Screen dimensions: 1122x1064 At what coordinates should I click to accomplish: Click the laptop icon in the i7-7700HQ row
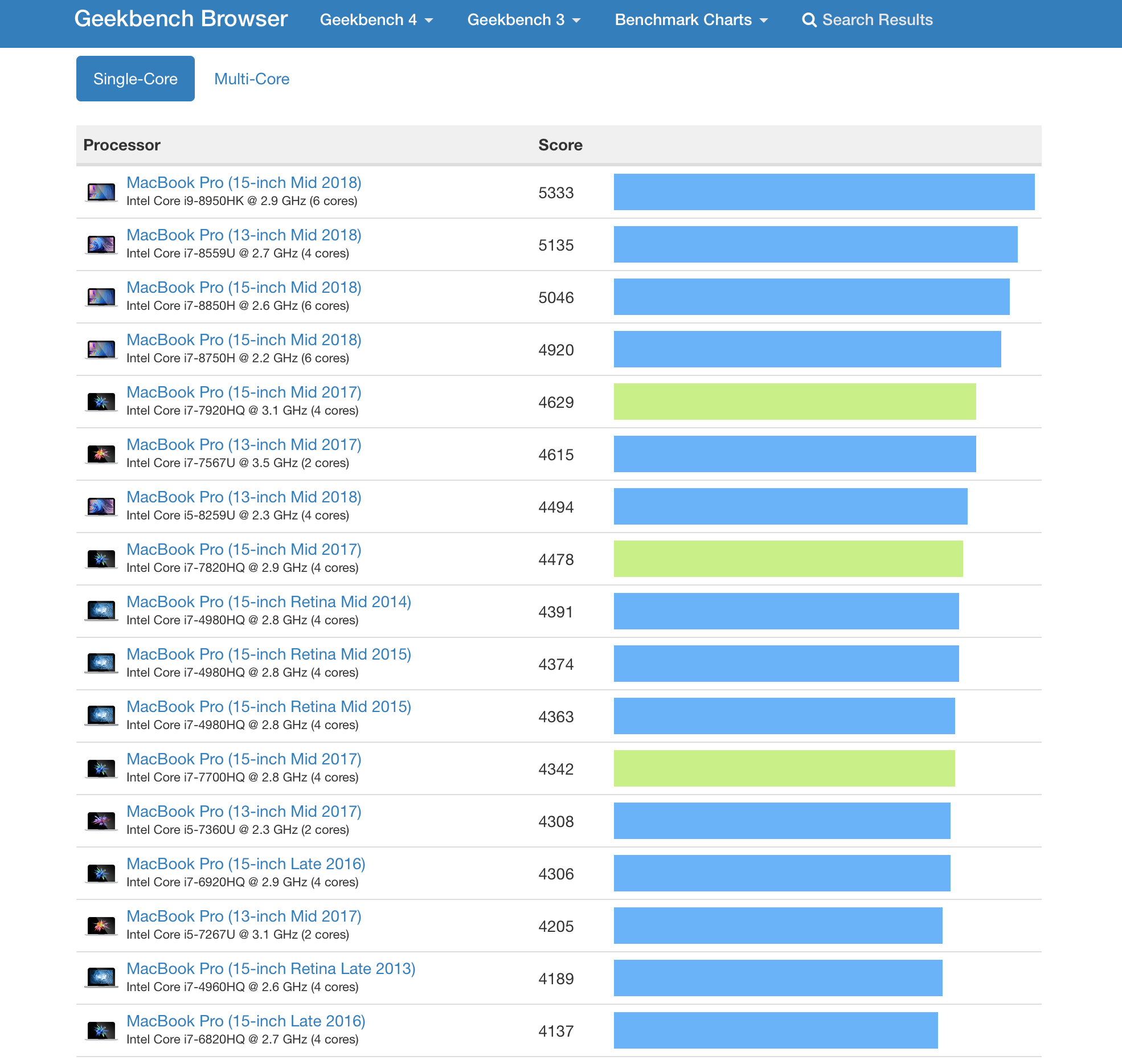click(101, 769)
